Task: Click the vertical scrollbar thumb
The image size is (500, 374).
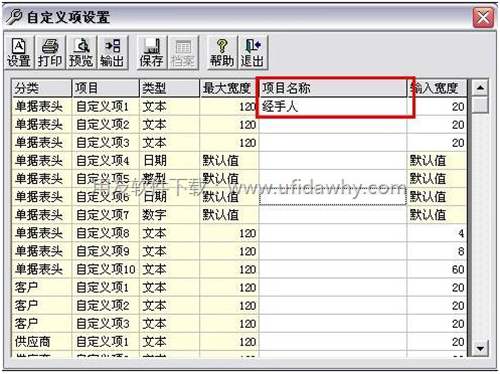Action: point(480,105)
